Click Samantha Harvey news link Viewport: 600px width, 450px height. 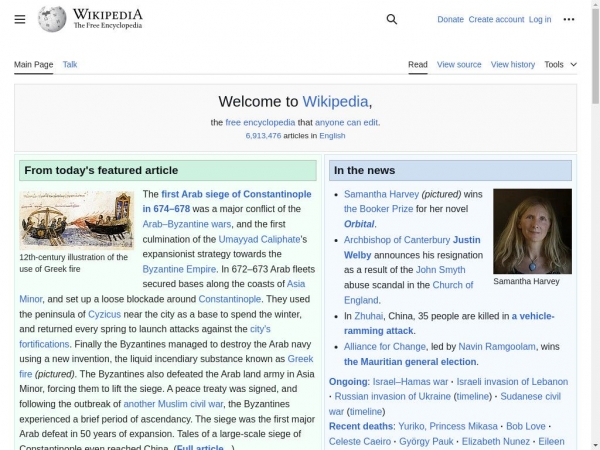tap(381, 194)
